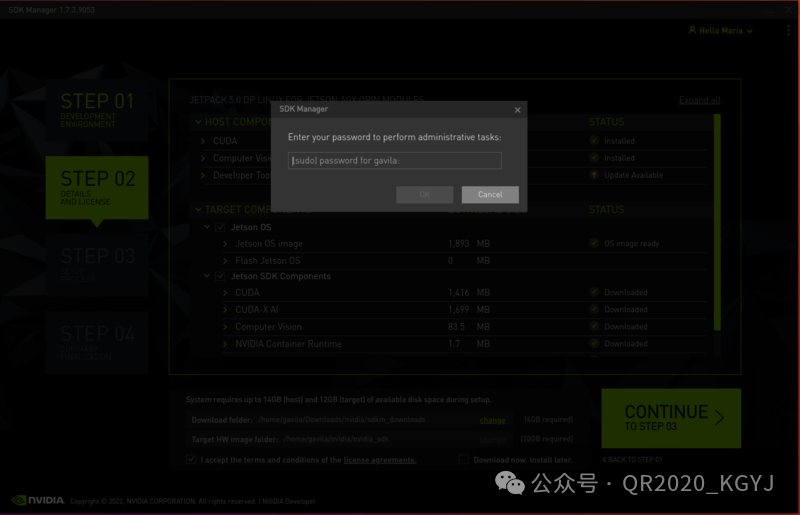Click the Installed status icon for host Computer Vision
The image size is (800, 515).
(594, 158)
